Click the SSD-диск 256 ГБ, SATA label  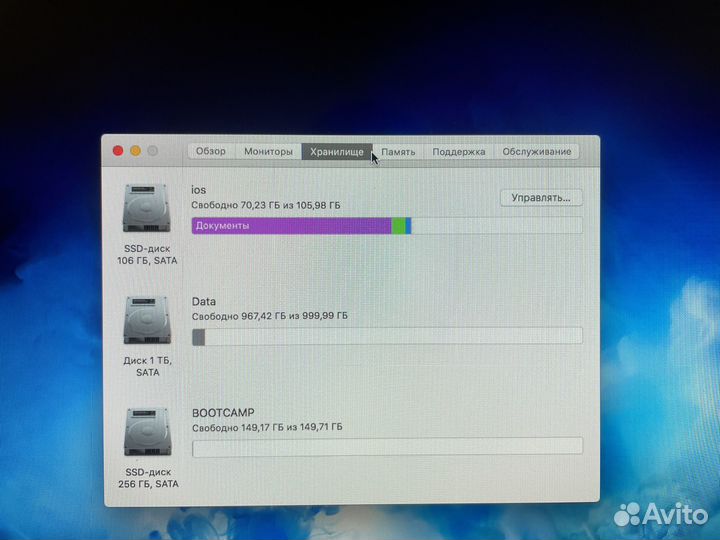click(x=148, y=478)
